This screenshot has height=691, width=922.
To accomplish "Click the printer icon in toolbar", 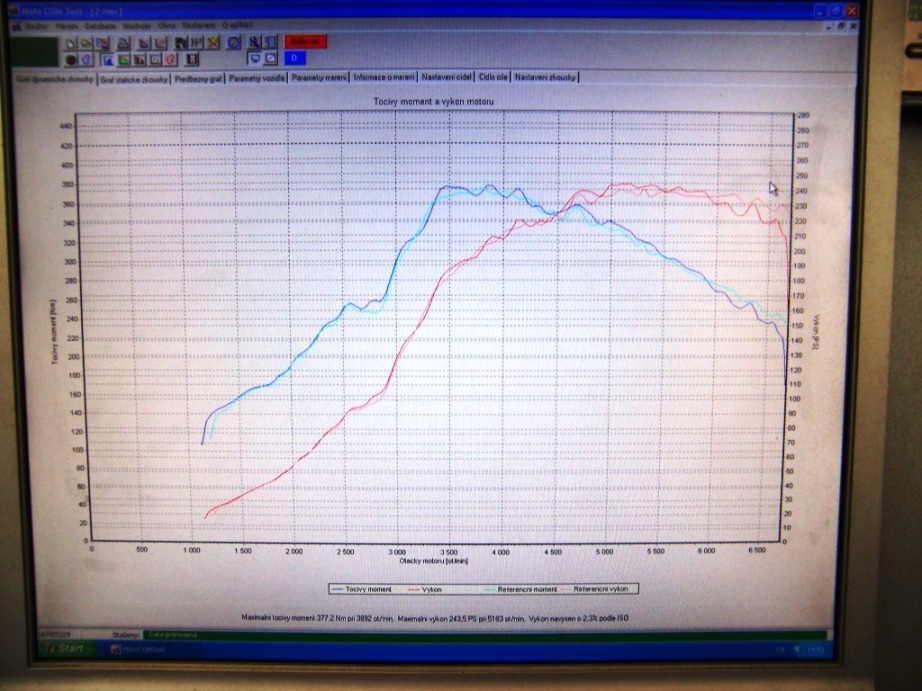I will pos(123,43).
